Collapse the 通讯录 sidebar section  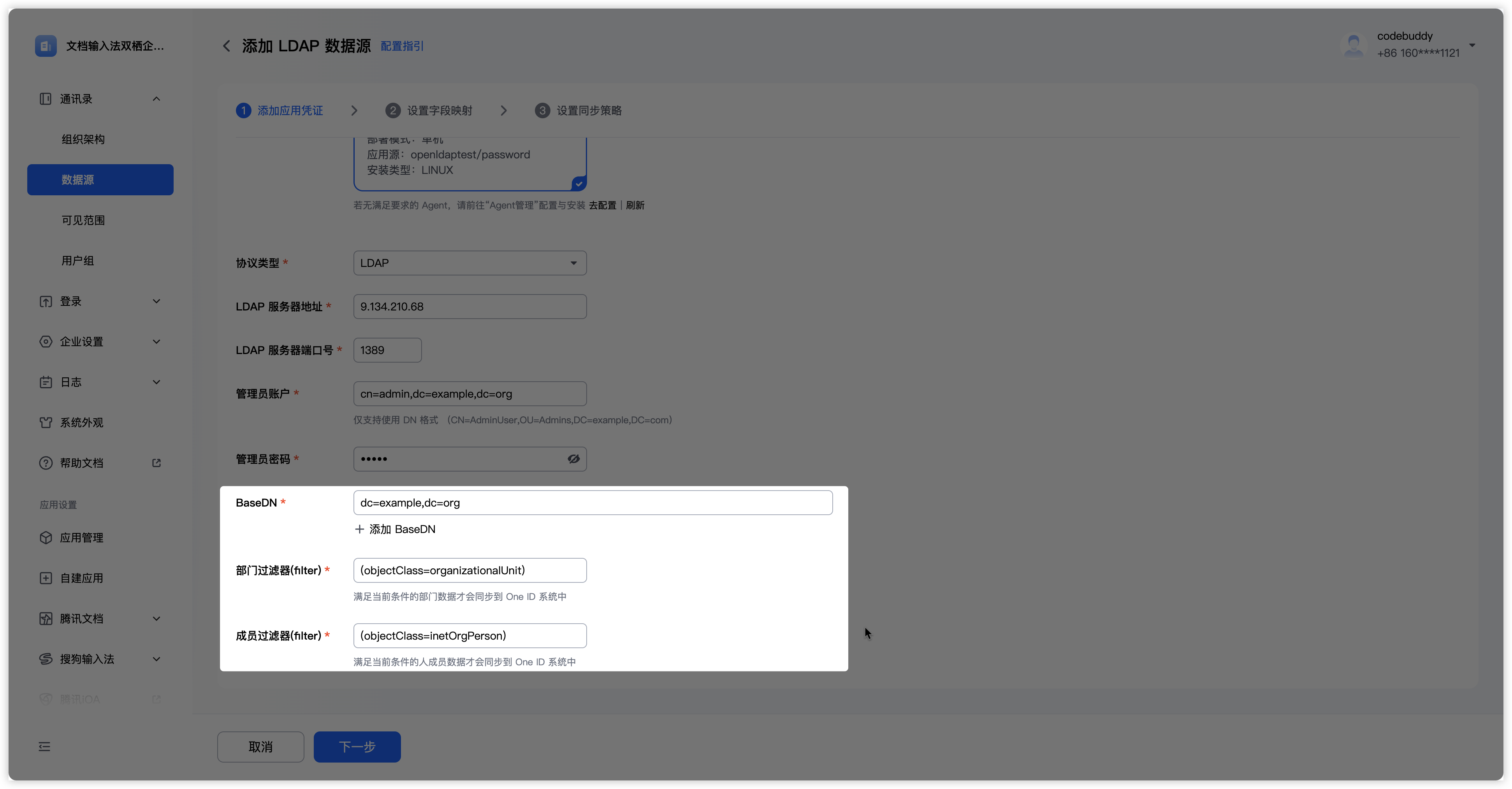tap(156, 98)
